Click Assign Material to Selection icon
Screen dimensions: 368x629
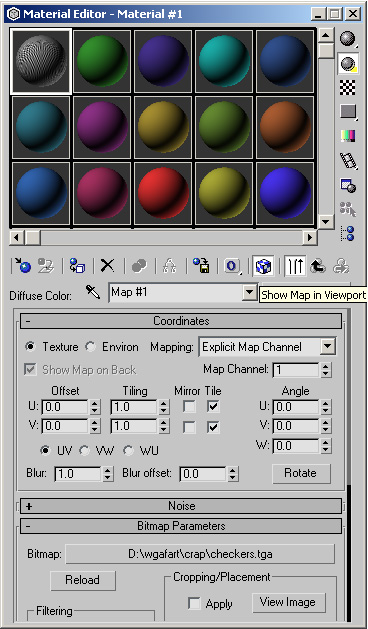click(x=77, y=265)
